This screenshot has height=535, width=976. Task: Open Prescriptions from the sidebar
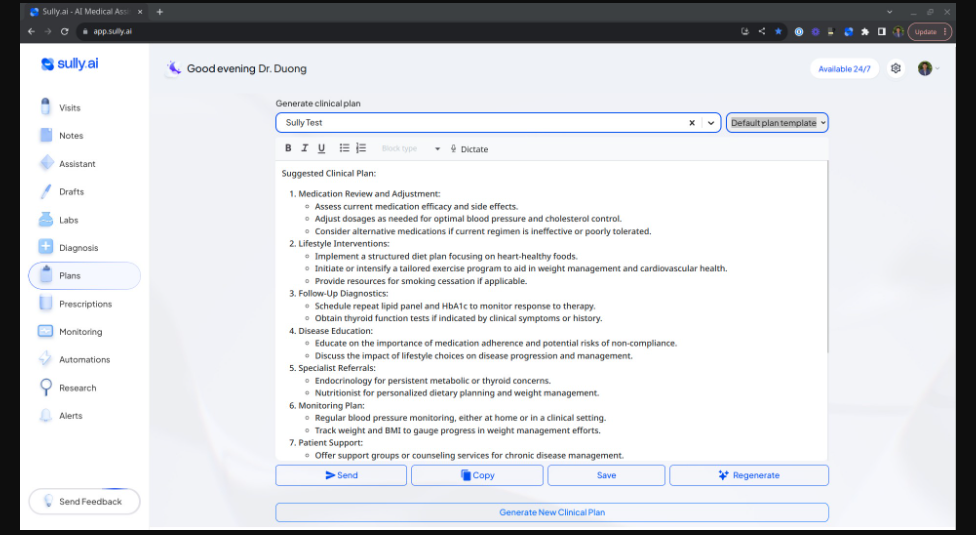[x=85, y=304]
